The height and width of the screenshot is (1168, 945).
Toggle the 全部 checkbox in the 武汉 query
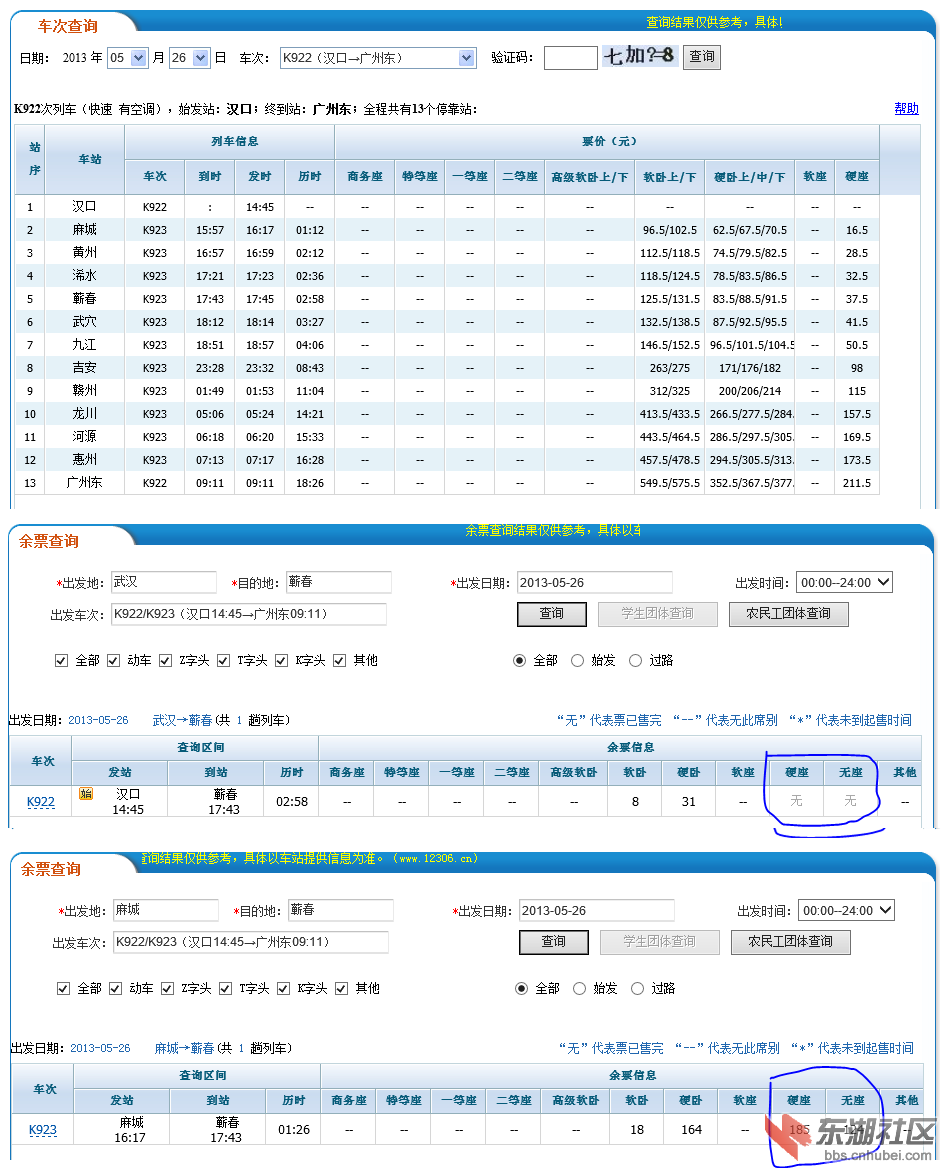click(x=62, y=661)
